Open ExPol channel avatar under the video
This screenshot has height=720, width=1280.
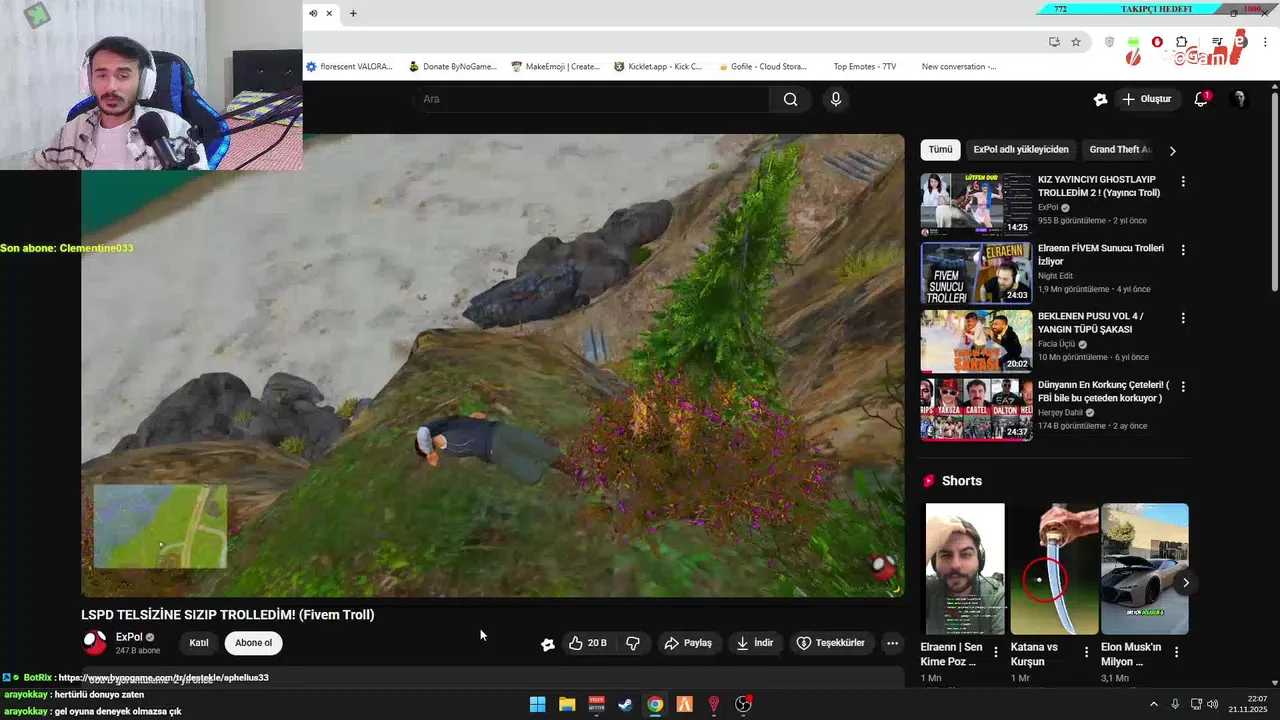tap(95, 643)
